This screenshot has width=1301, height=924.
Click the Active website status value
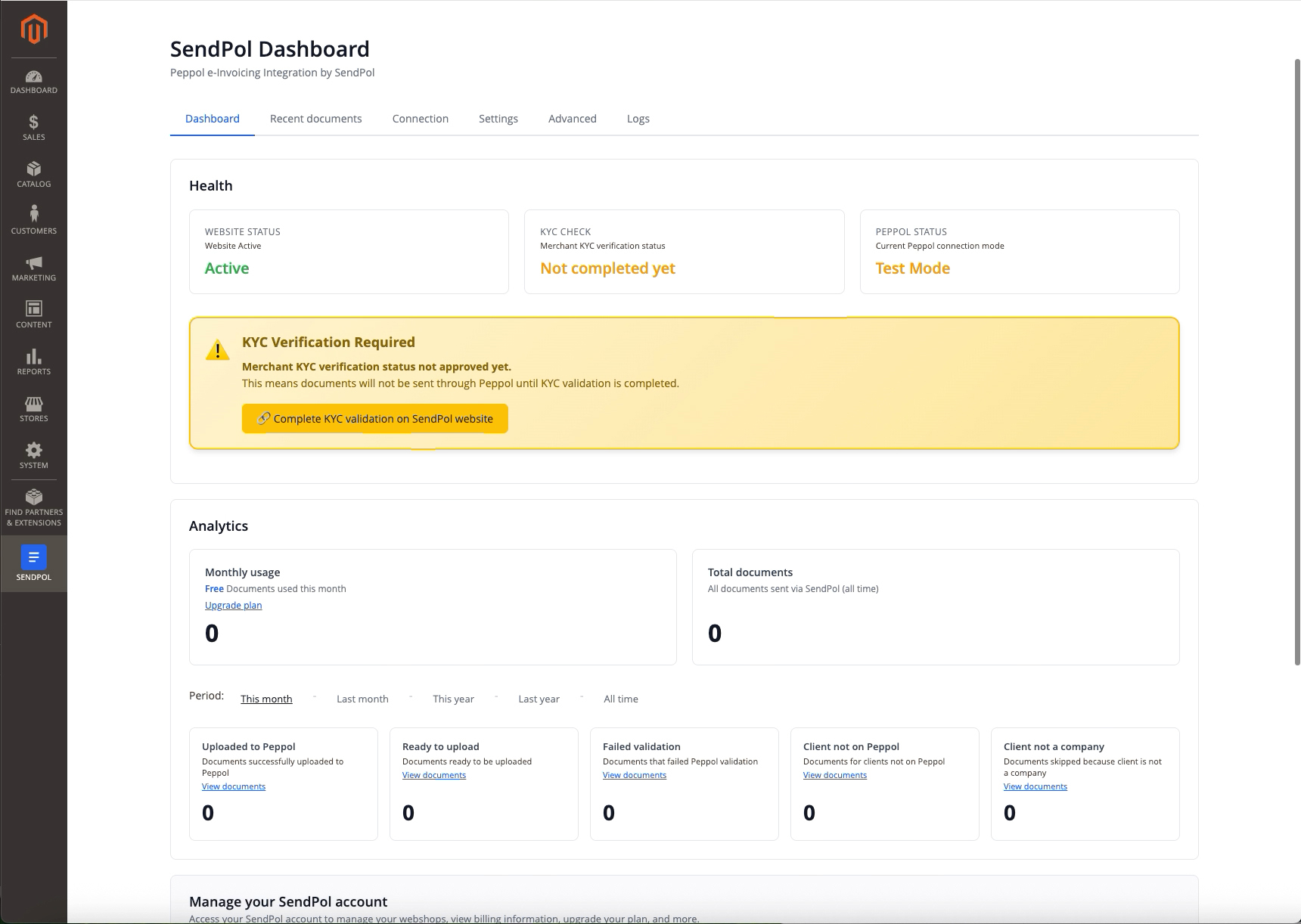click(227, 268)
